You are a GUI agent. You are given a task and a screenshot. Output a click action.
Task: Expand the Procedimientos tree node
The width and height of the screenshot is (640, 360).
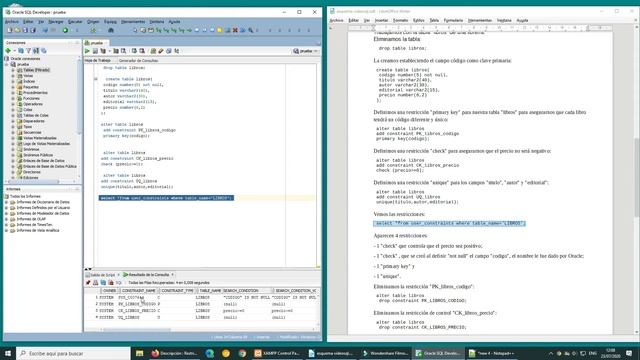click(x=13, y=93)
